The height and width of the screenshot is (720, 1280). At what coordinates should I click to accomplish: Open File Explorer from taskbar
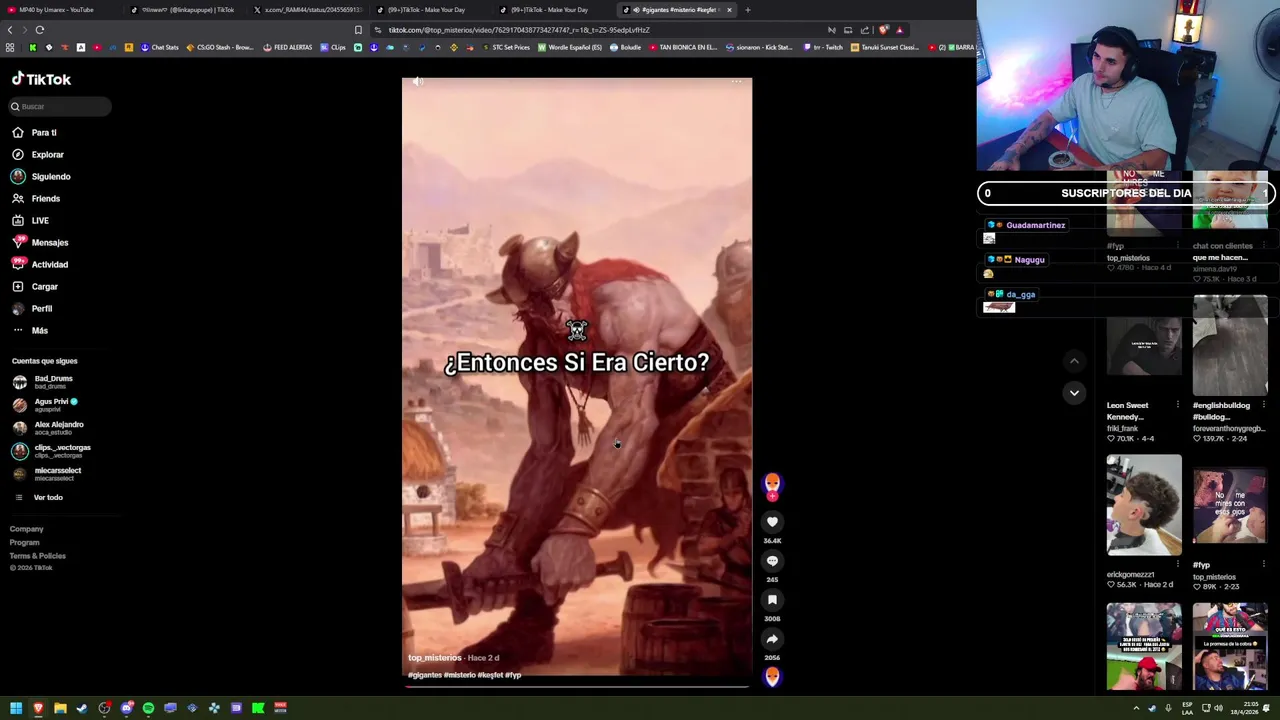pyautogui.click(x=60, y=708)
